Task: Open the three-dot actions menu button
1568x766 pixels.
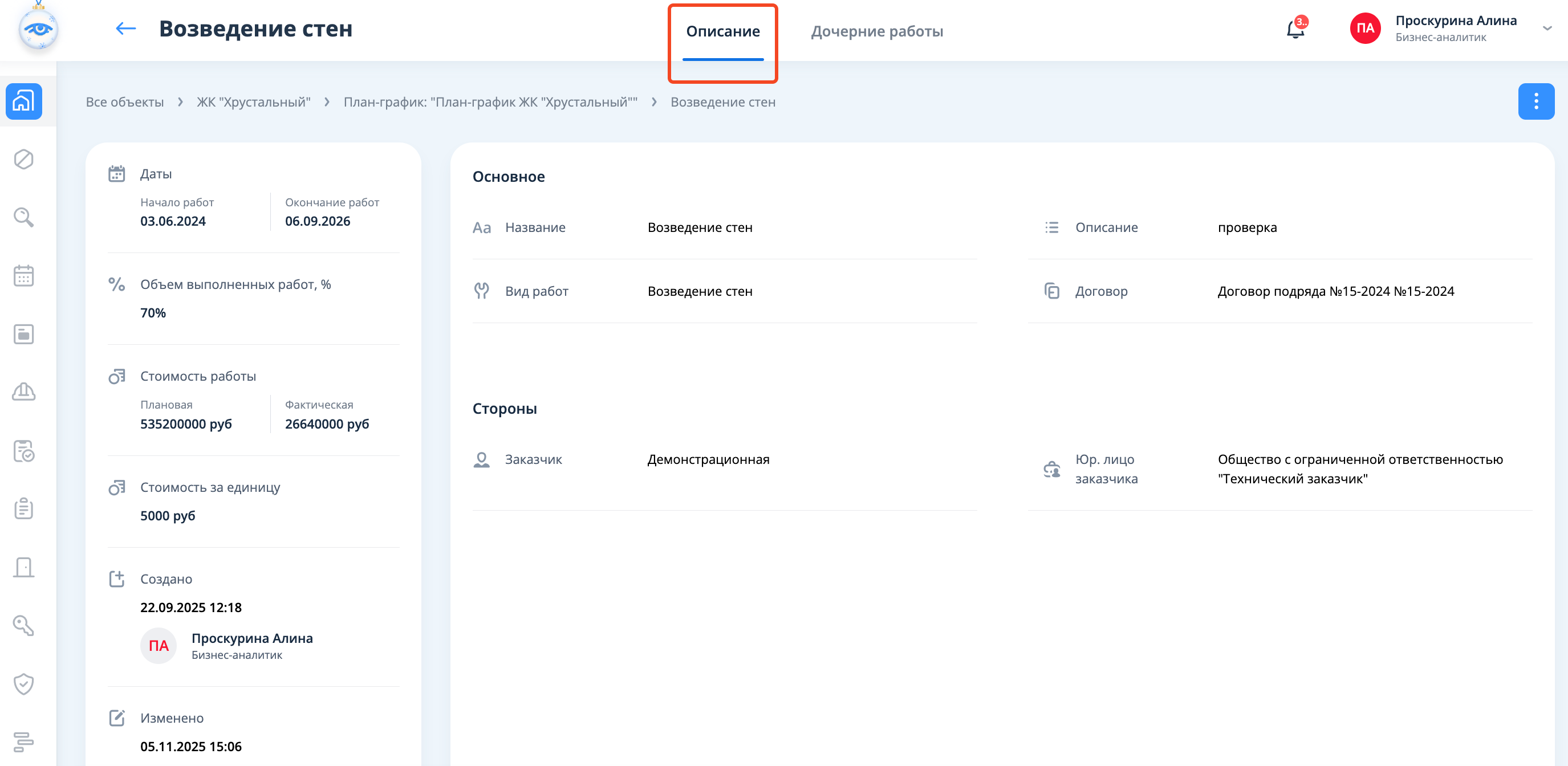Action: [x=1535, y=101]
